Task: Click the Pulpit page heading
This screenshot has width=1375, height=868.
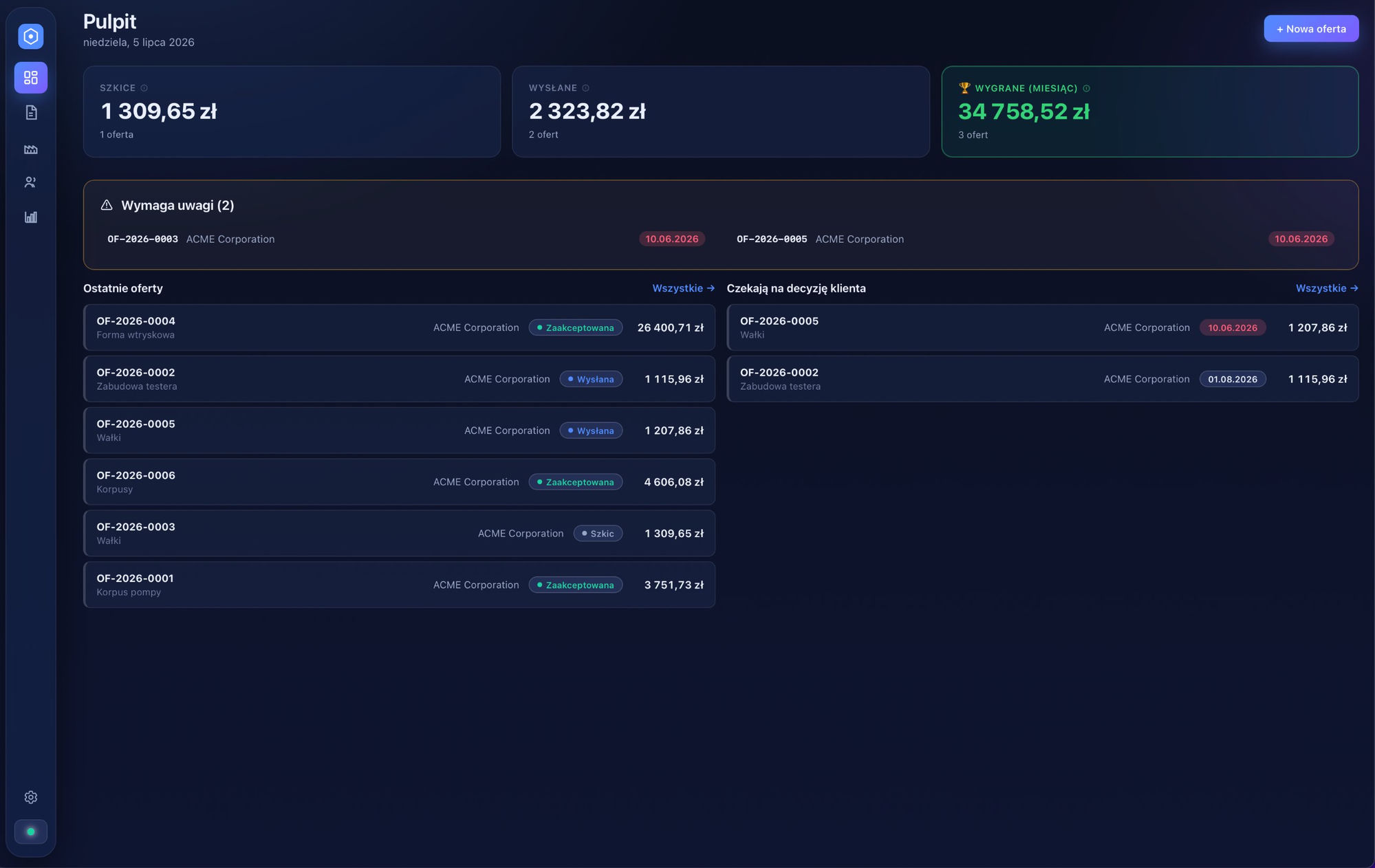Action: 110,21
